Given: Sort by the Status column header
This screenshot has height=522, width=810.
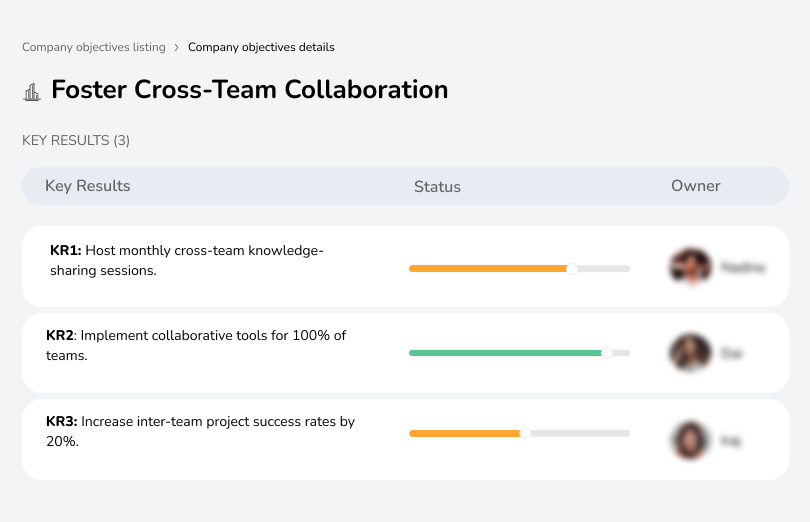Looking at the screenshot, I should [437, 187].
